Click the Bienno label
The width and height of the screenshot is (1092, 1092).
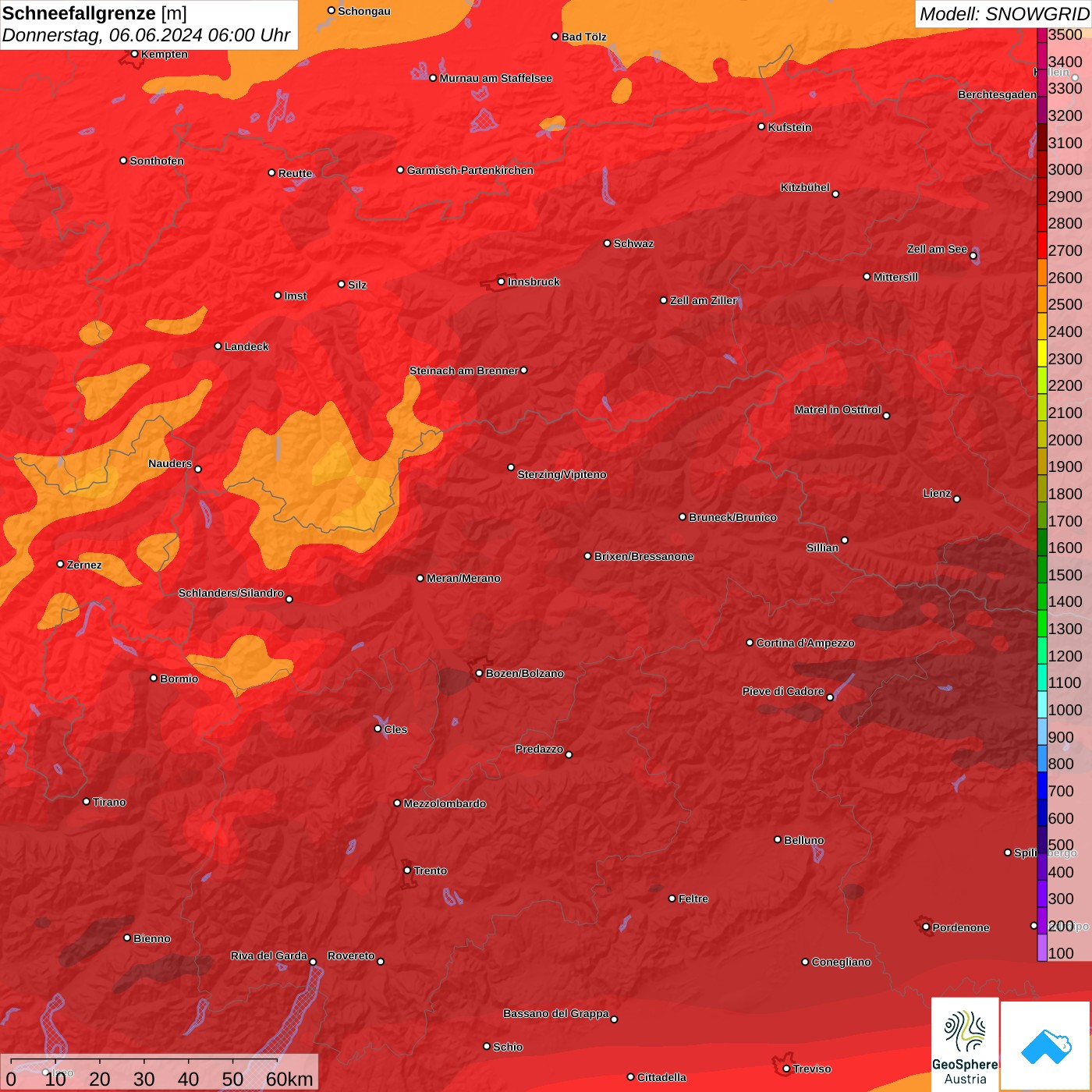(x=151, y=938)
